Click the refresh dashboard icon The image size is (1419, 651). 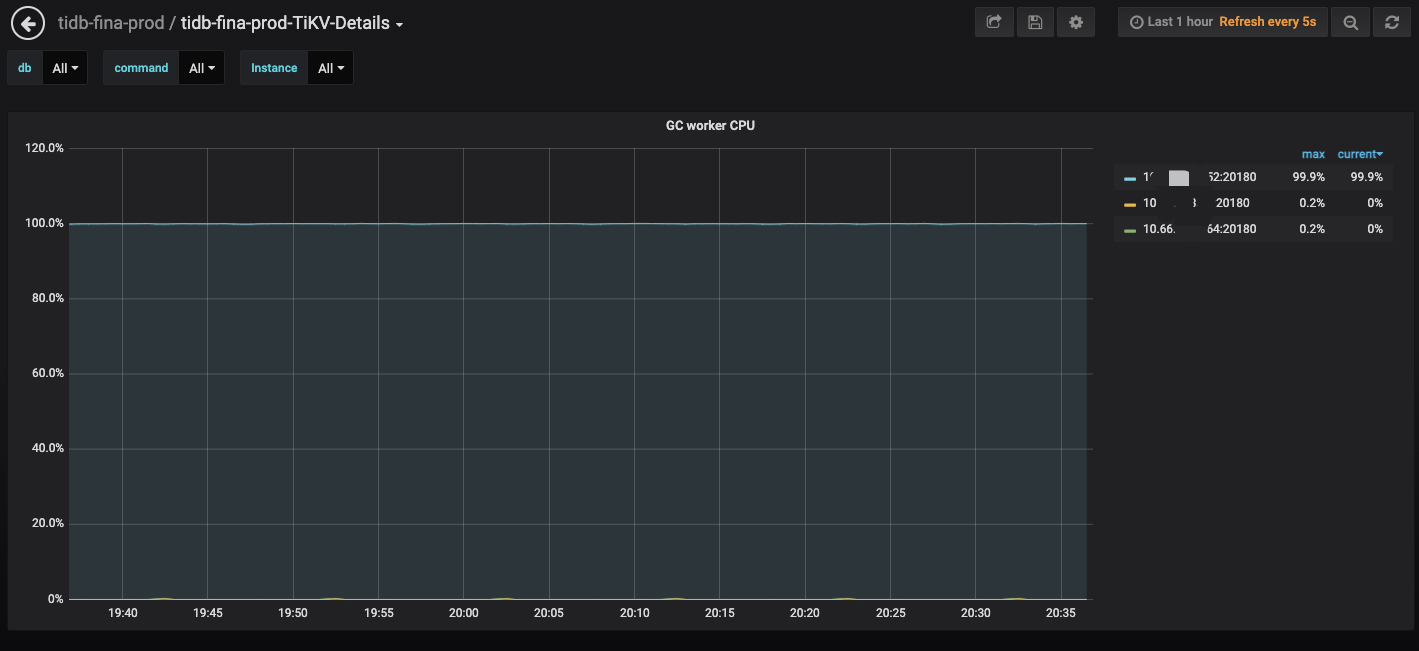tap(1392, 22)
